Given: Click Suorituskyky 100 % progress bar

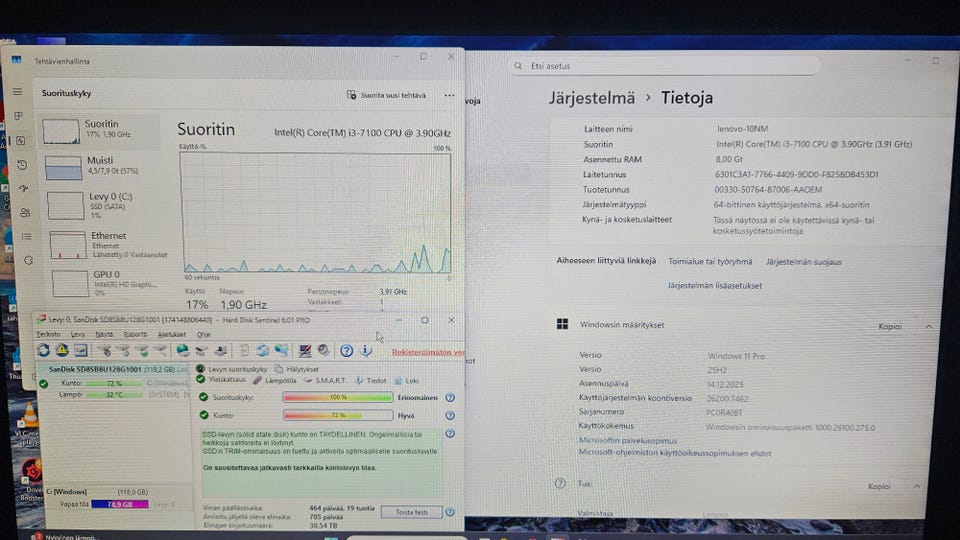Looking at the screenshot, I should pyautogui.click(x=337, y=397).
